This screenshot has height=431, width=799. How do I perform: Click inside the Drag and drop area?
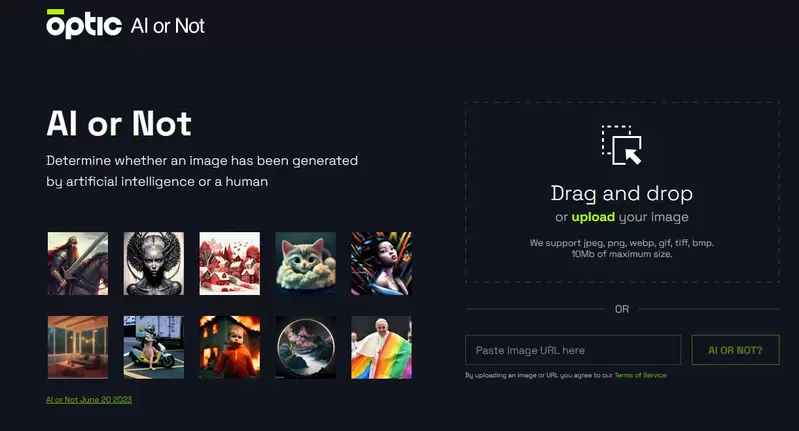[622, 192]
